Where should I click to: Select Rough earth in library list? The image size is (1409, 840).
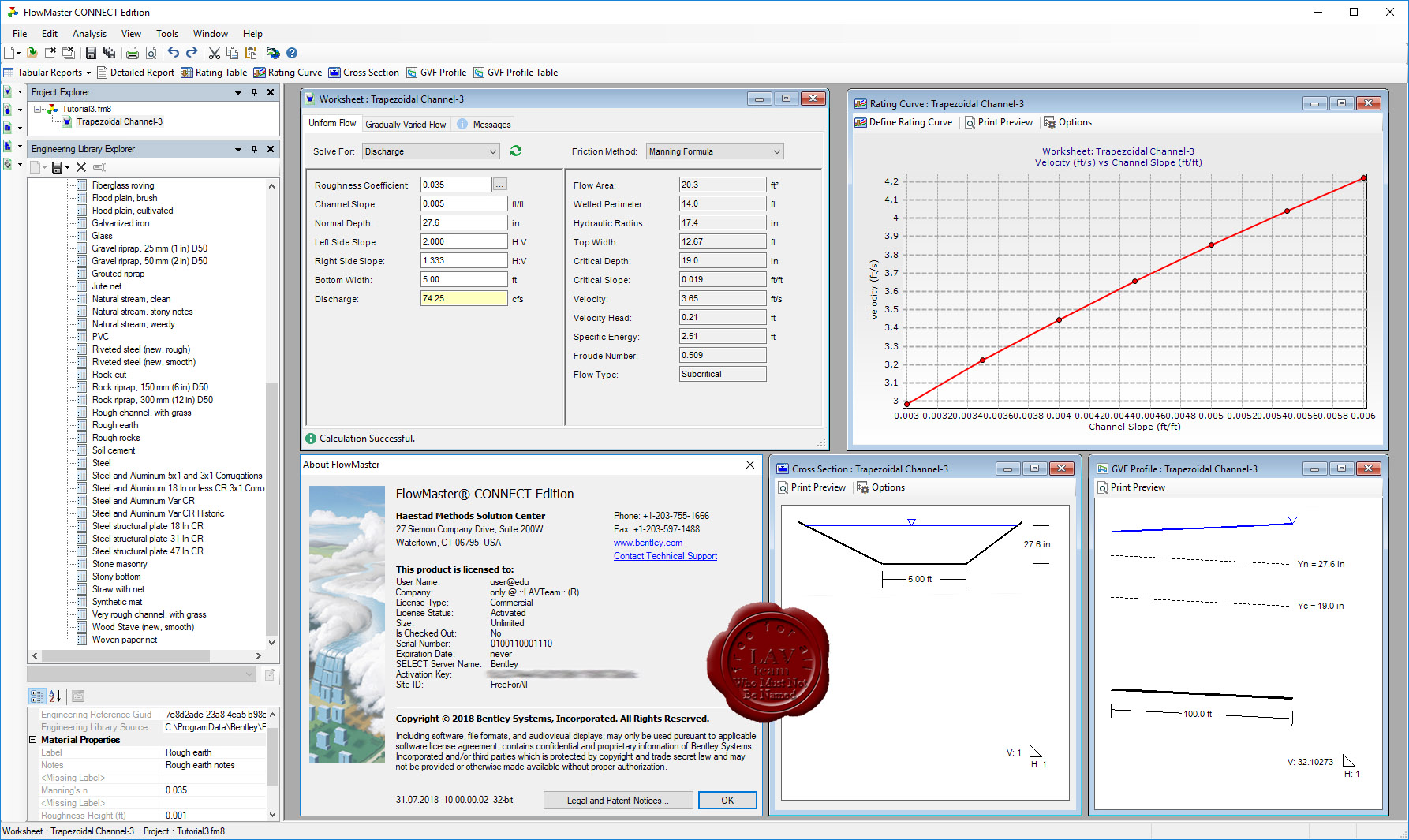click(115, 425)
